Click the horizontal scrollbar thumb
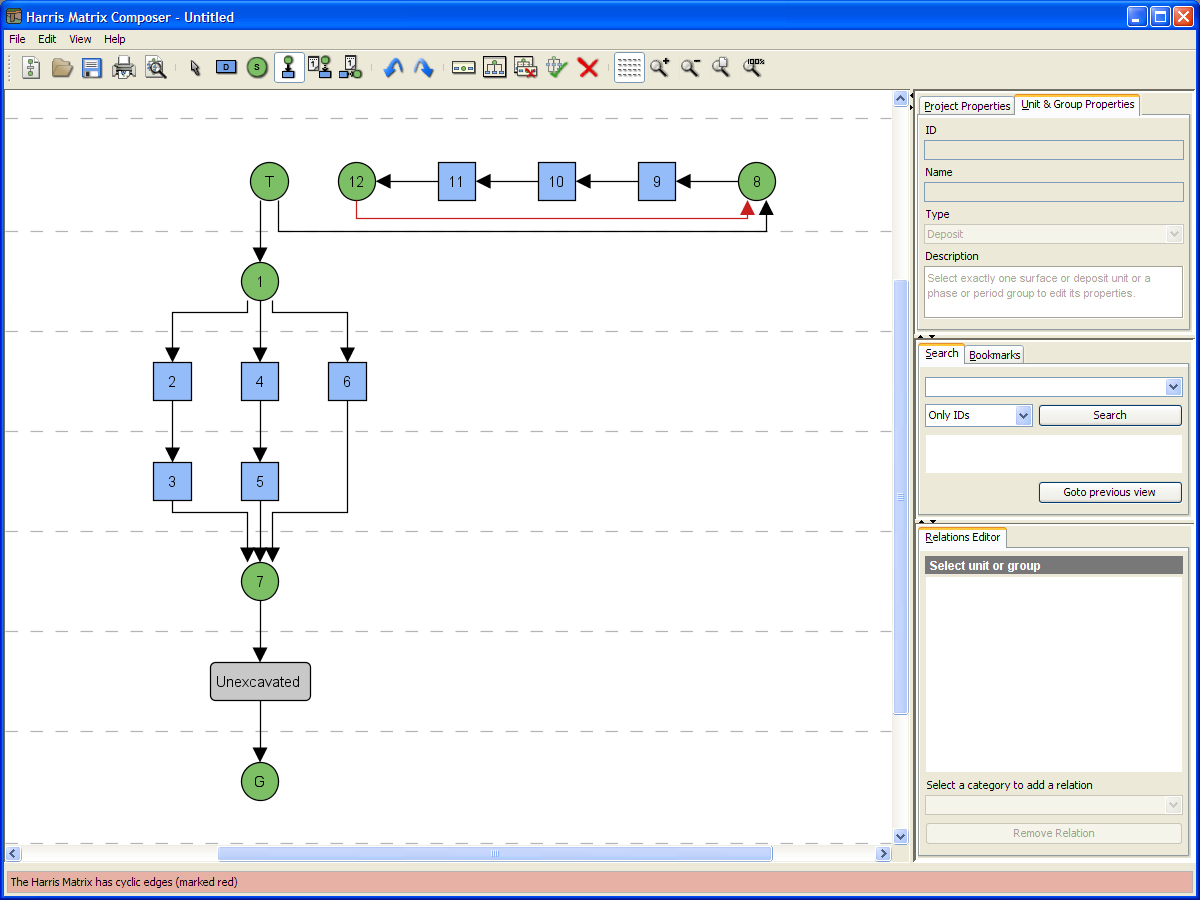This screenshot has height=900, width=1200. coord(495,854)
